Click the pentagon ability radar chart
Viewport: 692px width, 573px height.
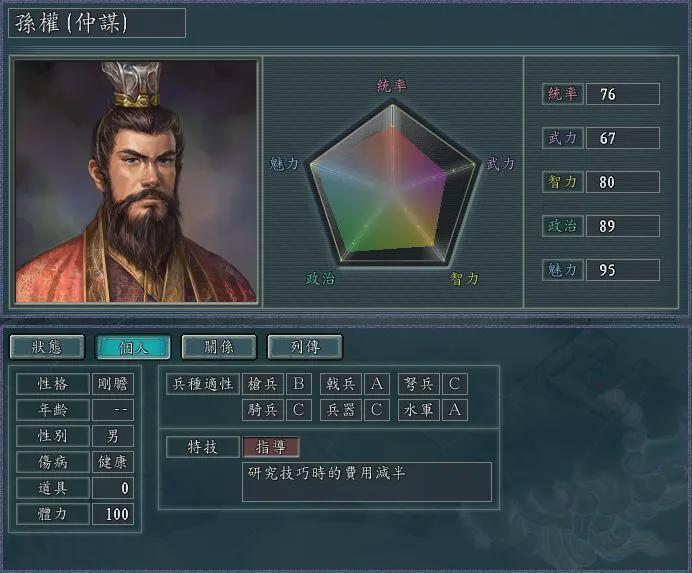(392, 183)
